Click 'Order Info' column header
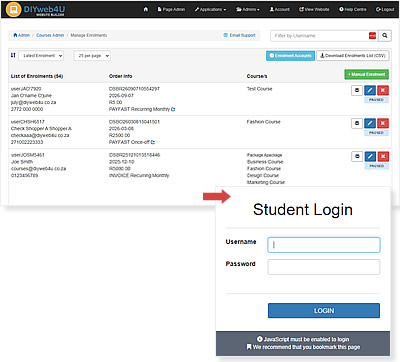Screen dimensions: 400x362 click(x=120, y=76)
